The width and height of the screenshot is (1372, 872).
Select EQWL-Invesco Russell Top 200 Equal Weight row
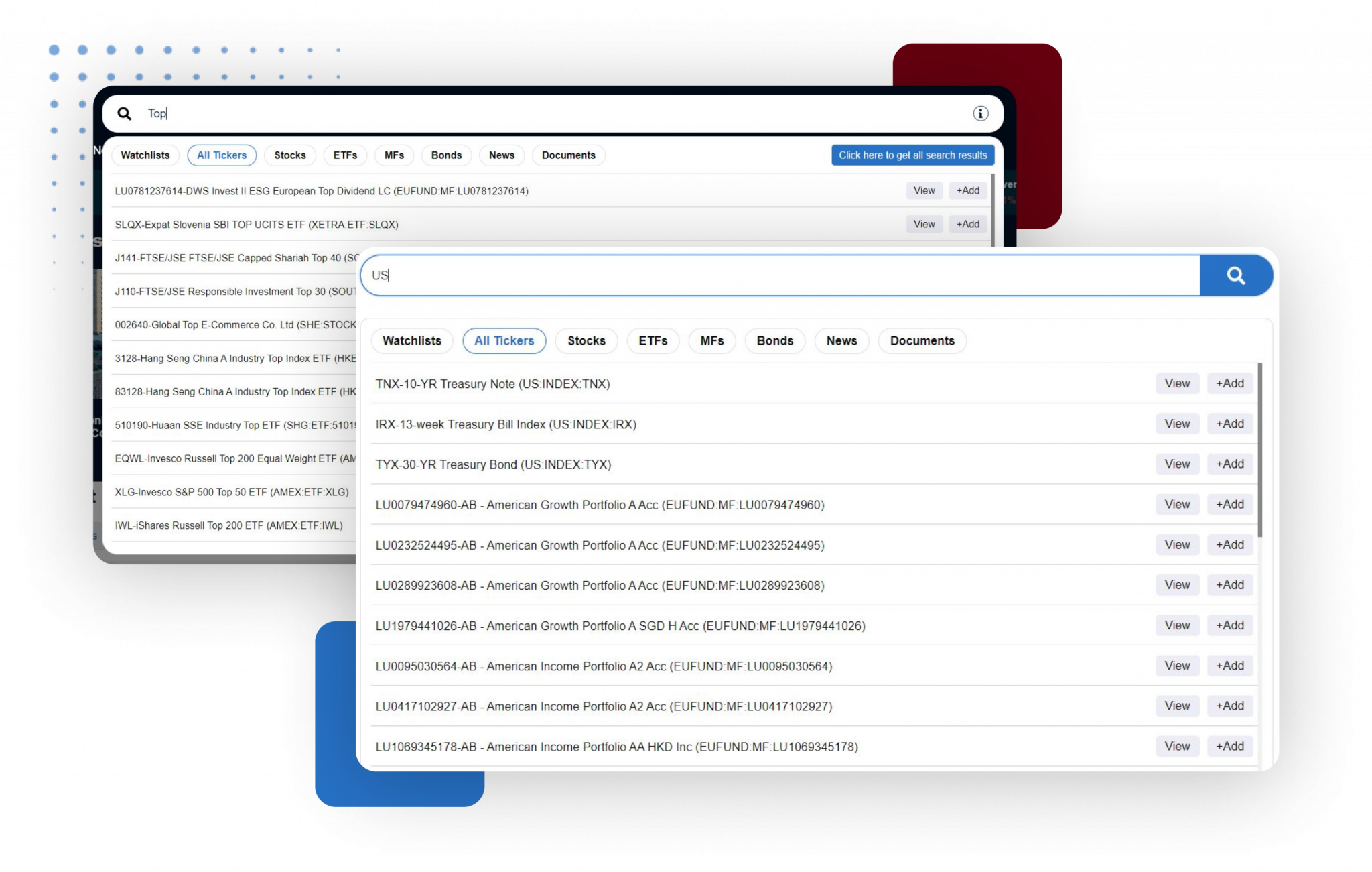coord(234,458)
